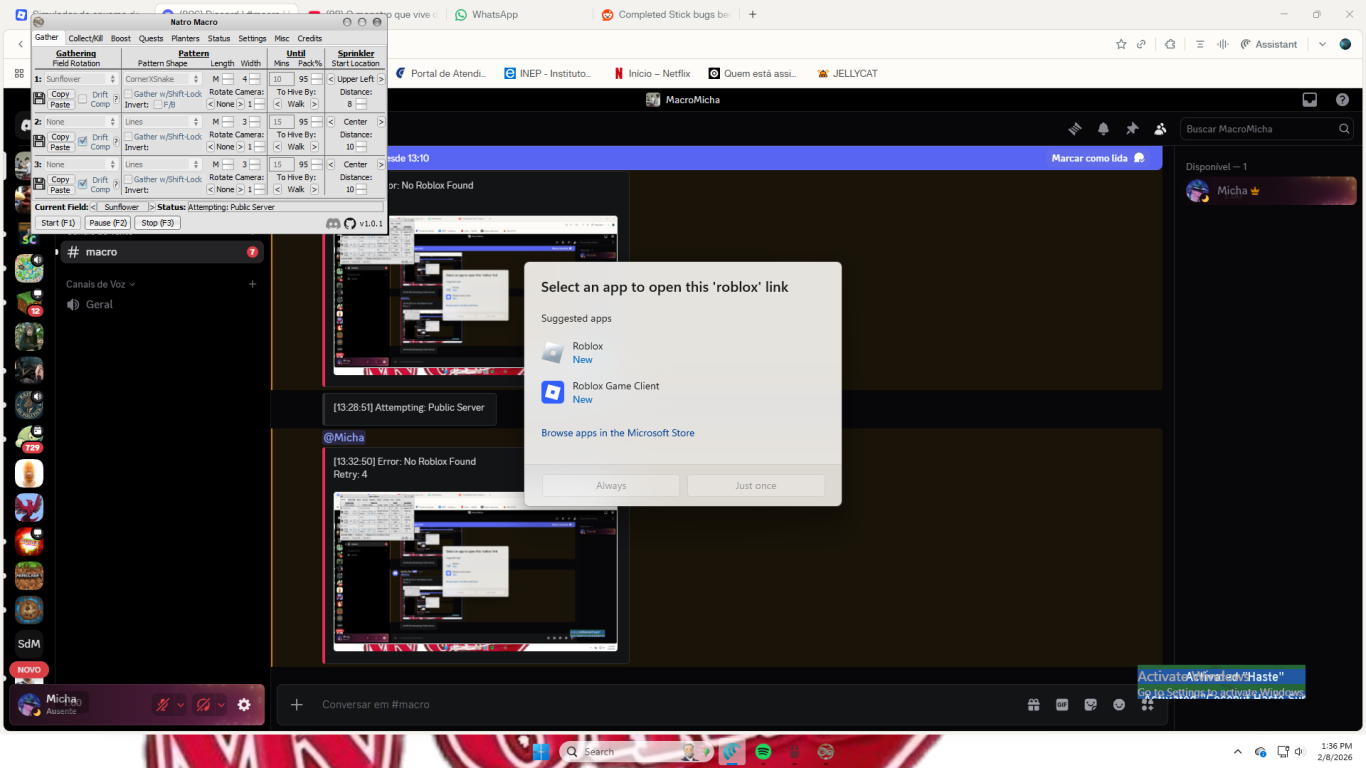Adjust the Length slider for pattern 1
This screenshot has width=1366, height=768.
click(228, 79)
